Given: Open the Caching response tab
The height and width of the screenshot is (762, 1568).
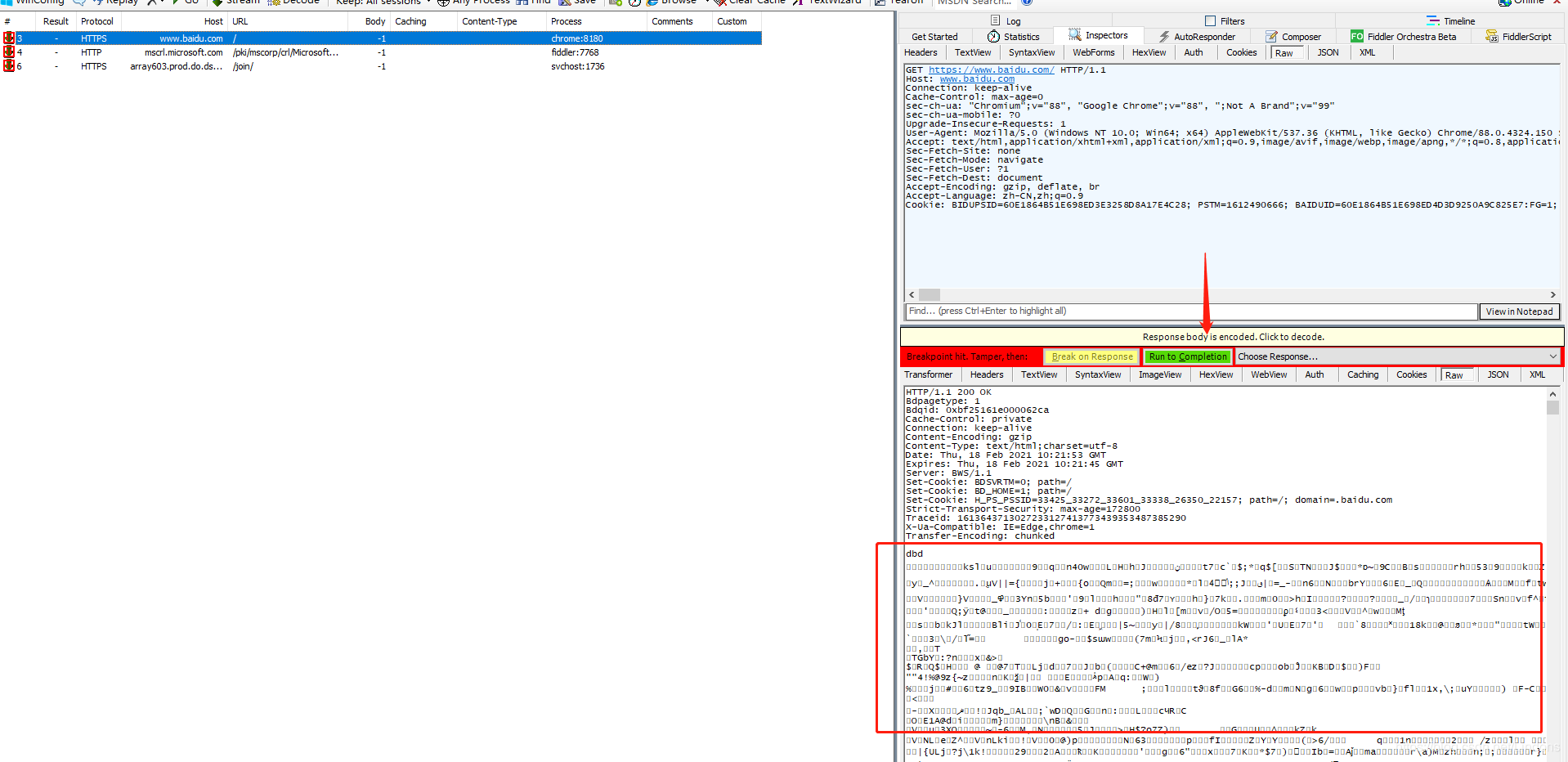Looking at the screenshot, I should 1363,374.
